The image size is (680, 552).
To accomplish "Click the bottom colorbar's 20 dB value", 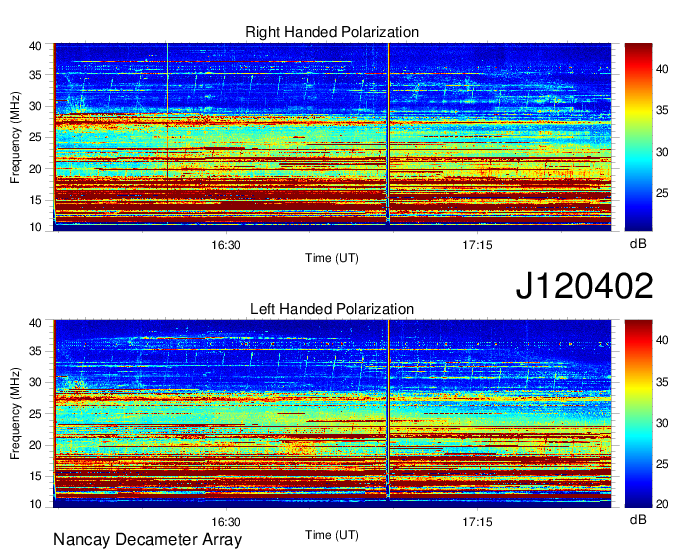I will click(x=662, y=504).
